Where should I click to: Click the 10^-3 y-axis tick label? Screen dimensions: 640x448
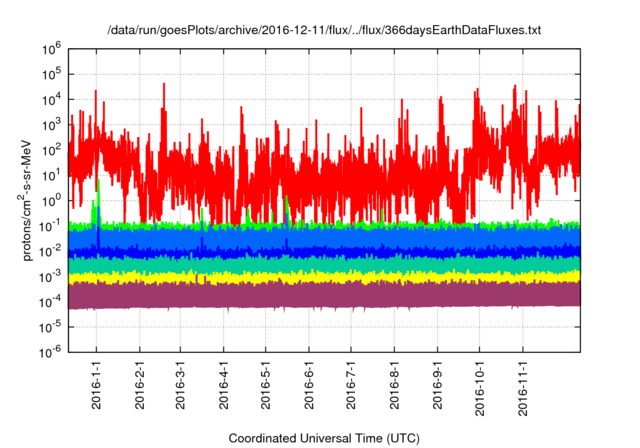click(51, 277)
